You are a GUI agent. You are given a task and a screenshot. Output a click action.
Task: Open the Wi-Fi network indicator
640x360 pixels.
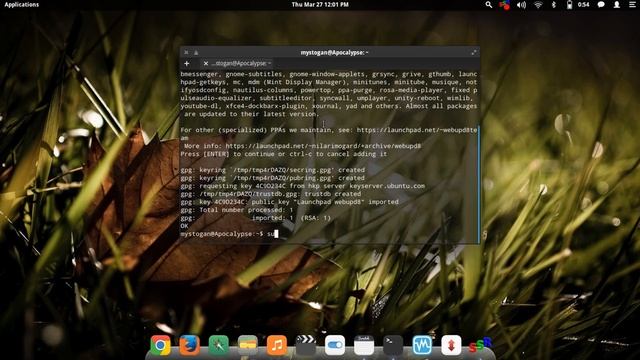pyautogui.click(x=538, y=4)
